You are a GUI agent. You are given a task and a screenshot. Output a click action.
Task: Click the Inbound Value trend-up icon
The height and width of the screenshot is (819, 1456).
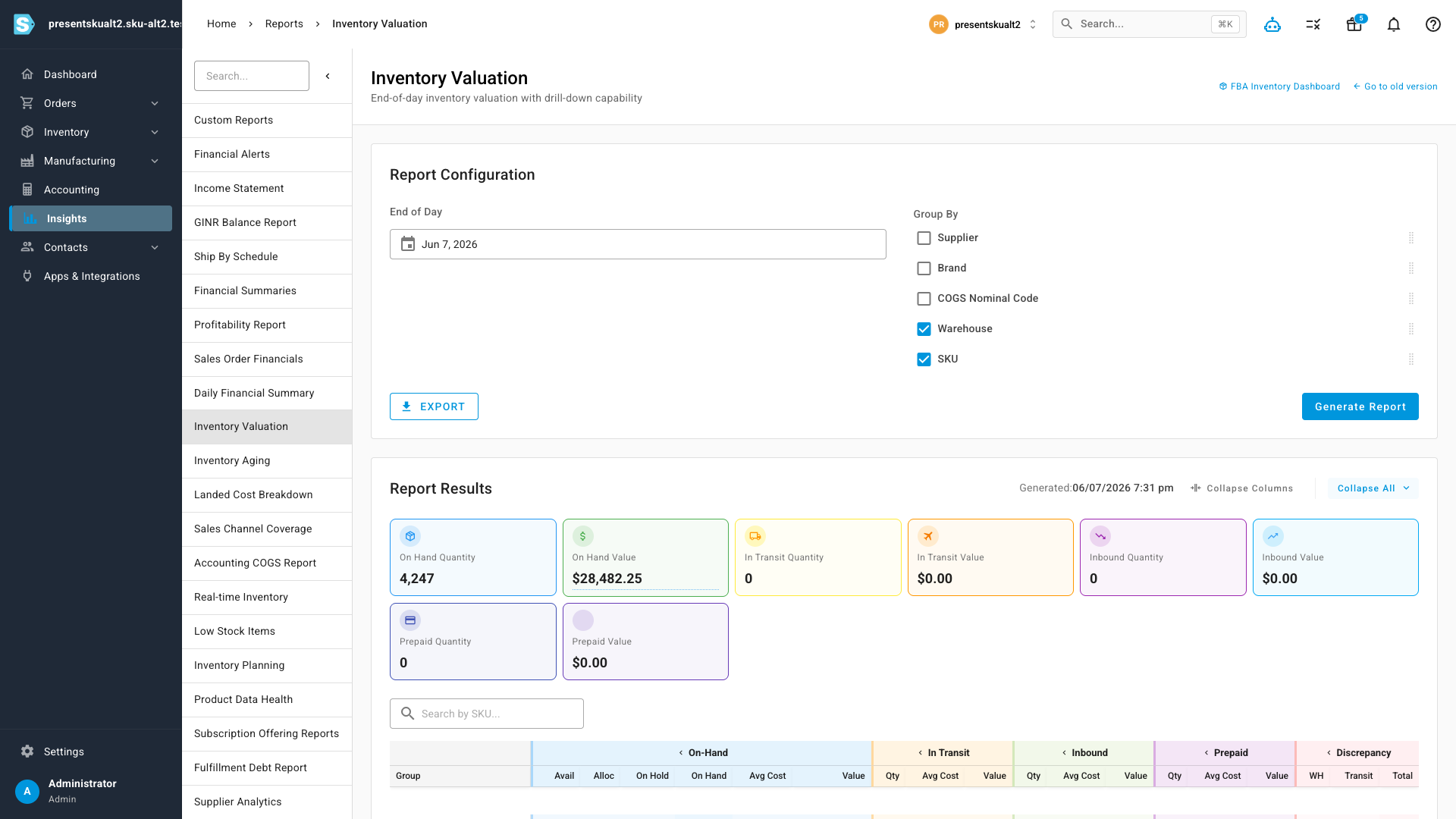pyautogui.click(x=1272, y=536)
